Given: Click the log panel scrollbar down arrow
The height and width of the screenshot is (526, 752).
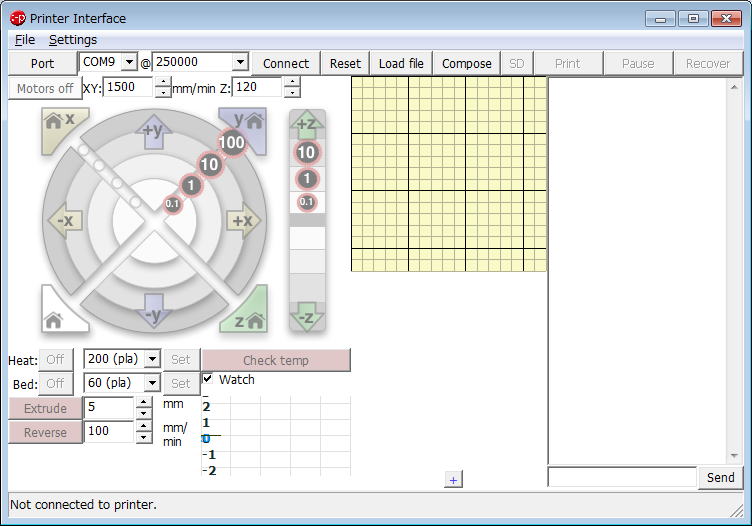Looking at the screenshot, I should point(734,456).
